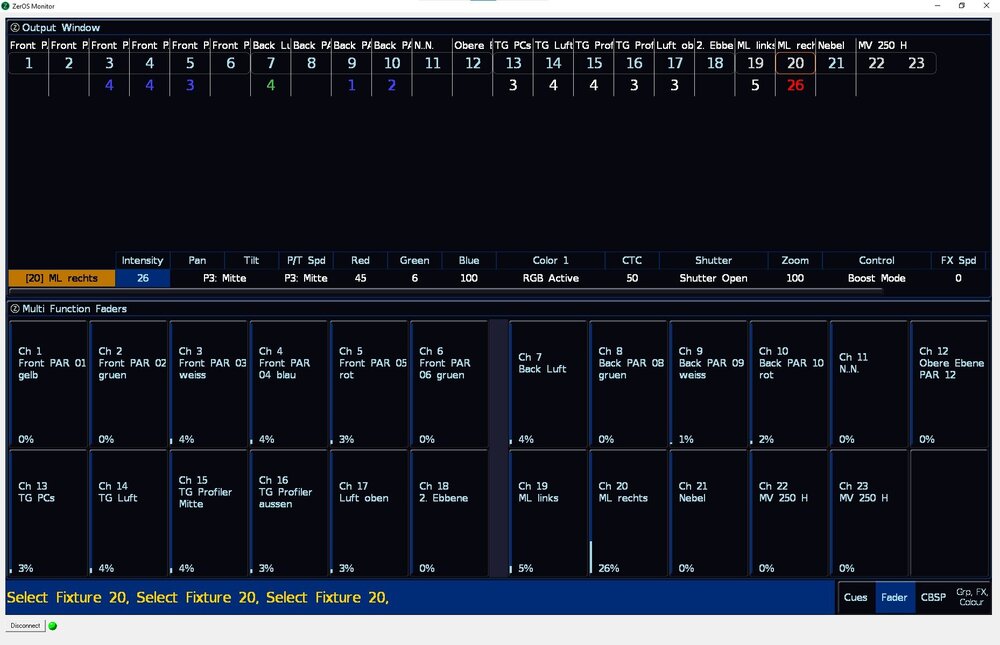
Task: Select the Ch 11 N.N. fader
Action: tap(869, 384)
